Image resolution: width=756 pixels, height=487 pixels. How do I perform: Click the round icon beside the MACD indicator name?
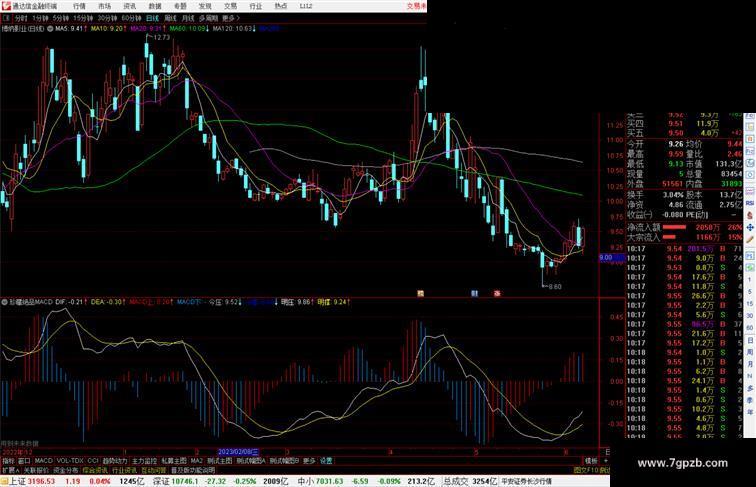4,302
